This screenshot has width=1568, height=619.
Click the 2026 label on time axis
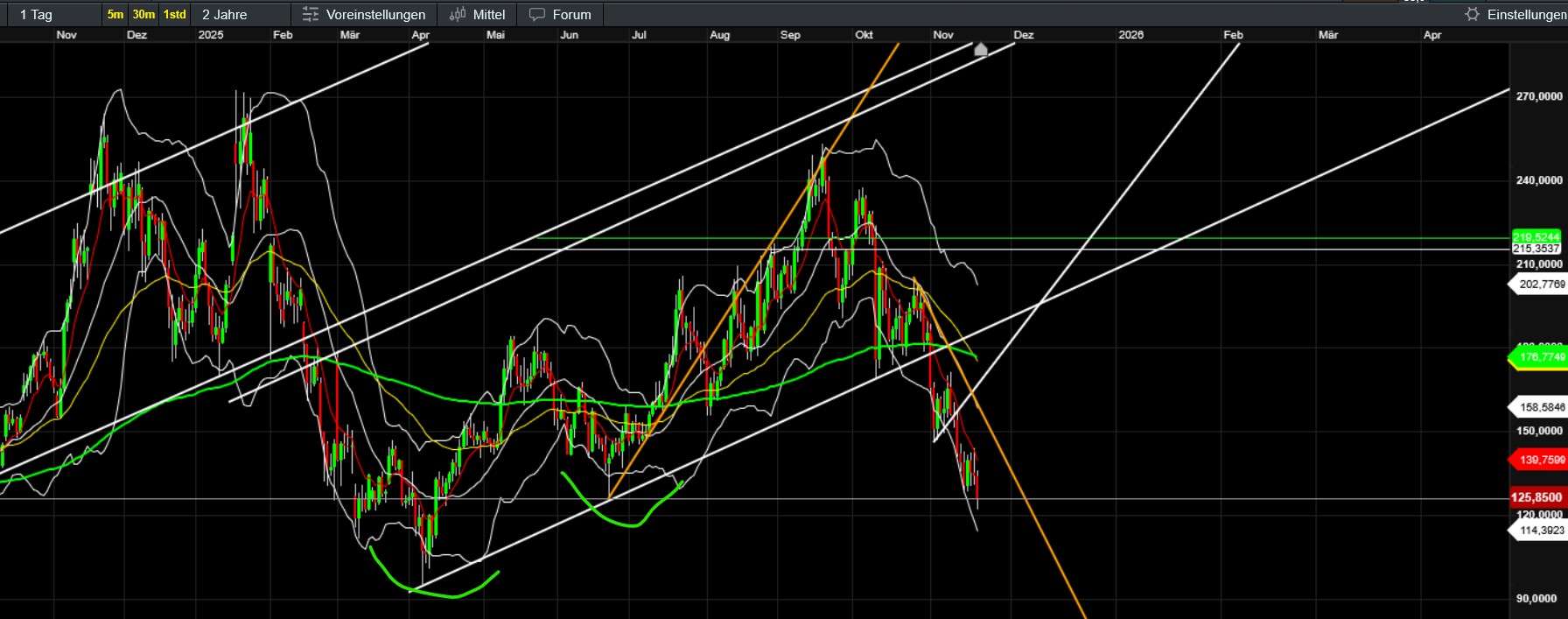pyautogui.click(x=1130, y=35)
